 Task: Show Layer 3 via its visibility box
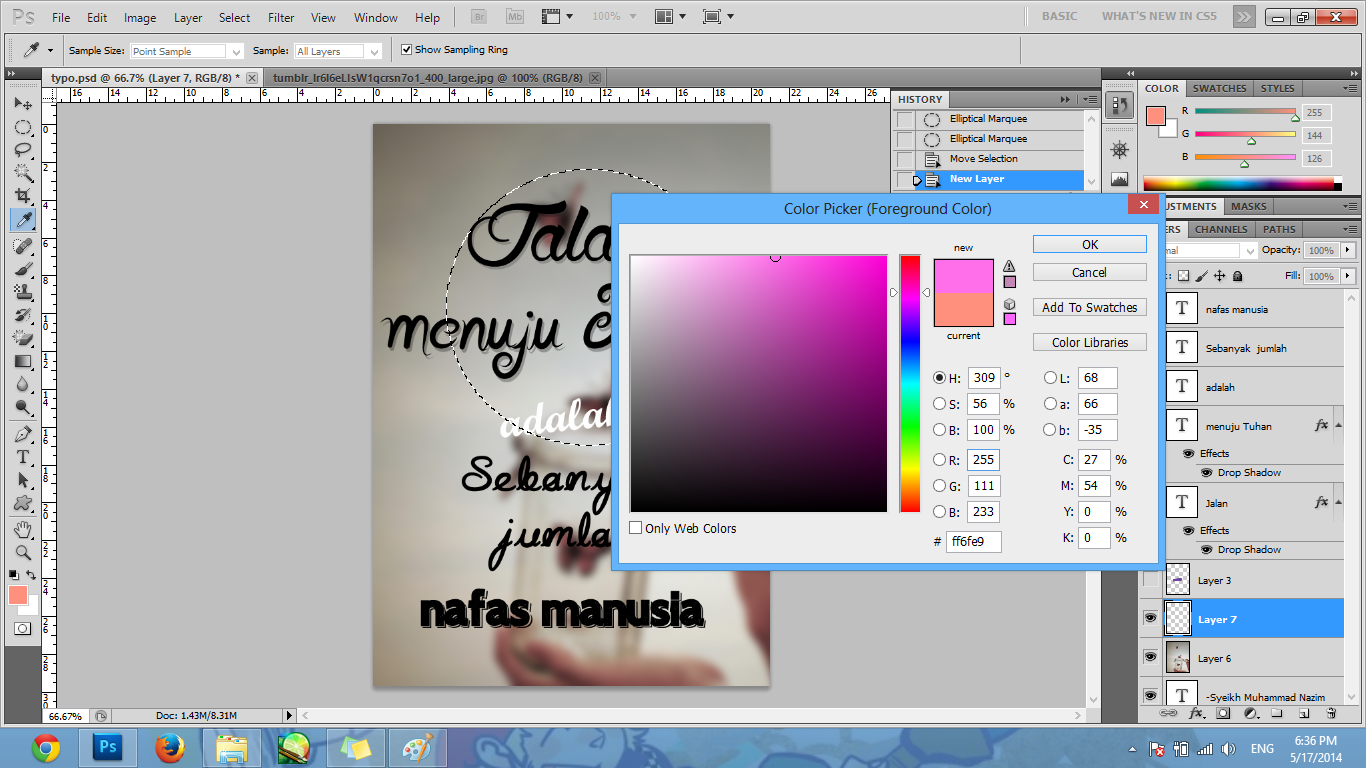1150,580
